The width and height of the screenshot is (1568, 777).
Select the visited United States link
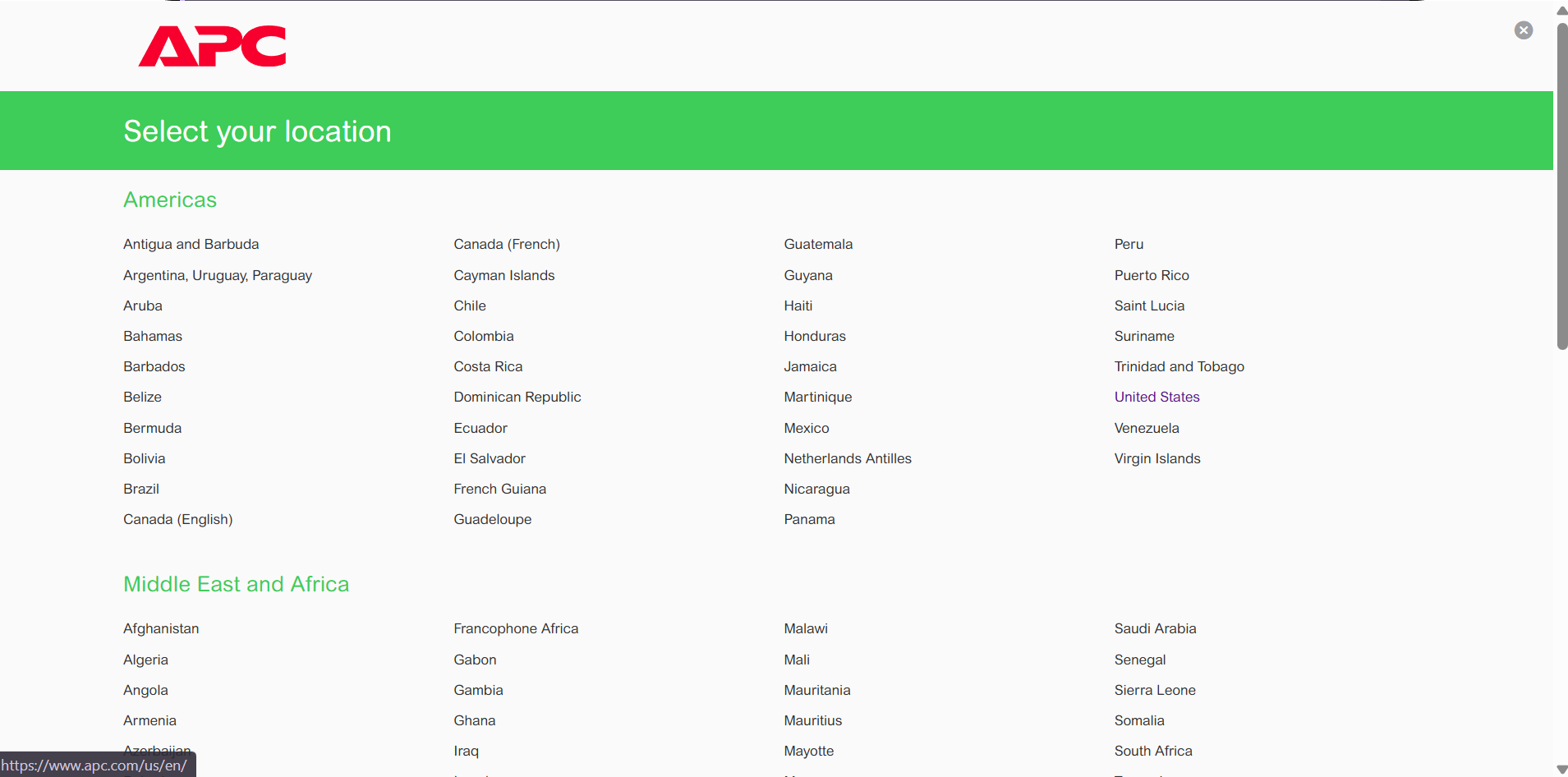point(1157,397)
